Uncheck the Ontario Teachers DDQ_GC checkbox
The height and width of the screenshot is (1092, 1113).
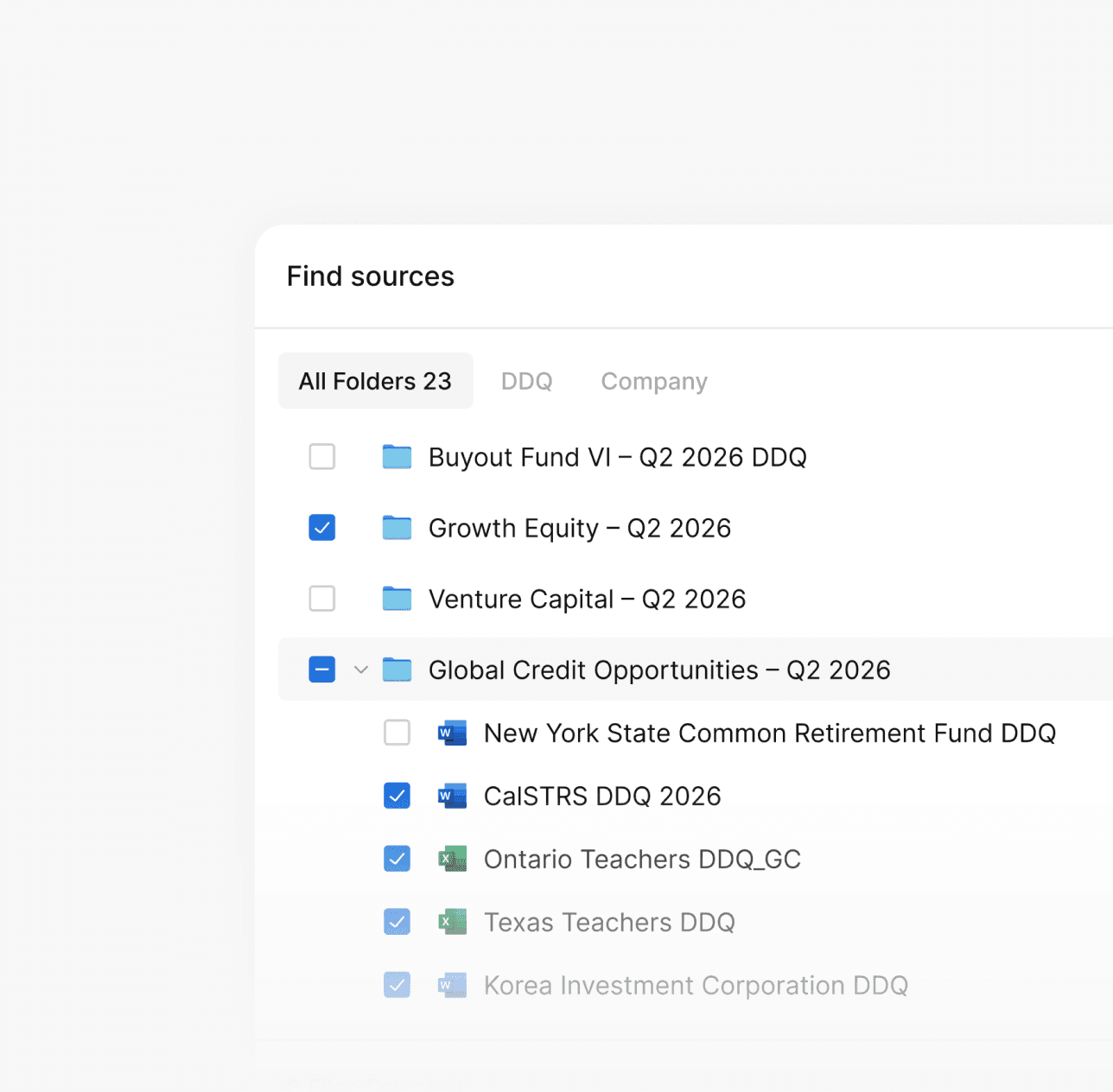[x=397, y=859]
